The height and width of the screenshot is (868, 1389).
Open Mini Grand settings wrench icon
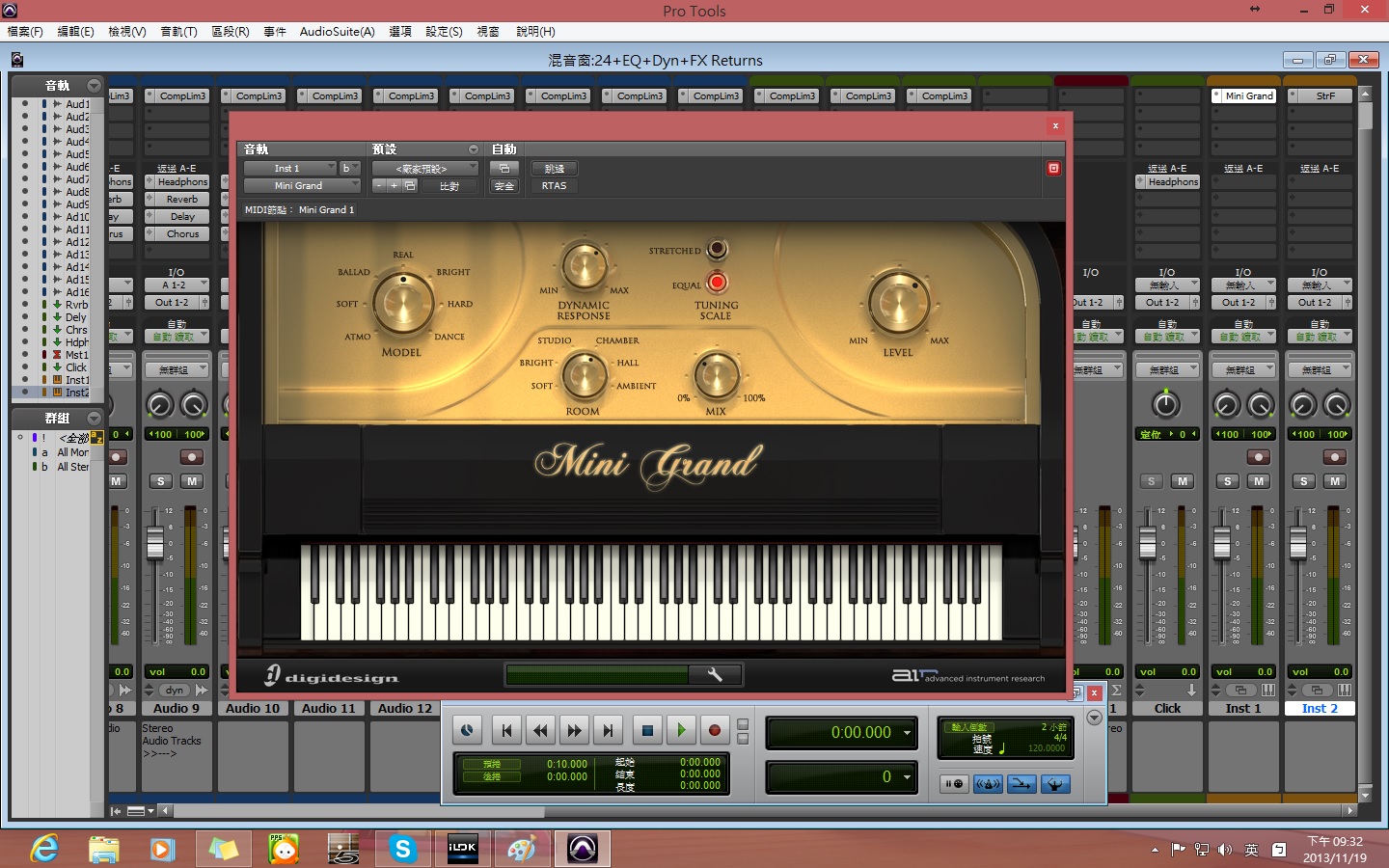click(x=715, y=675)
